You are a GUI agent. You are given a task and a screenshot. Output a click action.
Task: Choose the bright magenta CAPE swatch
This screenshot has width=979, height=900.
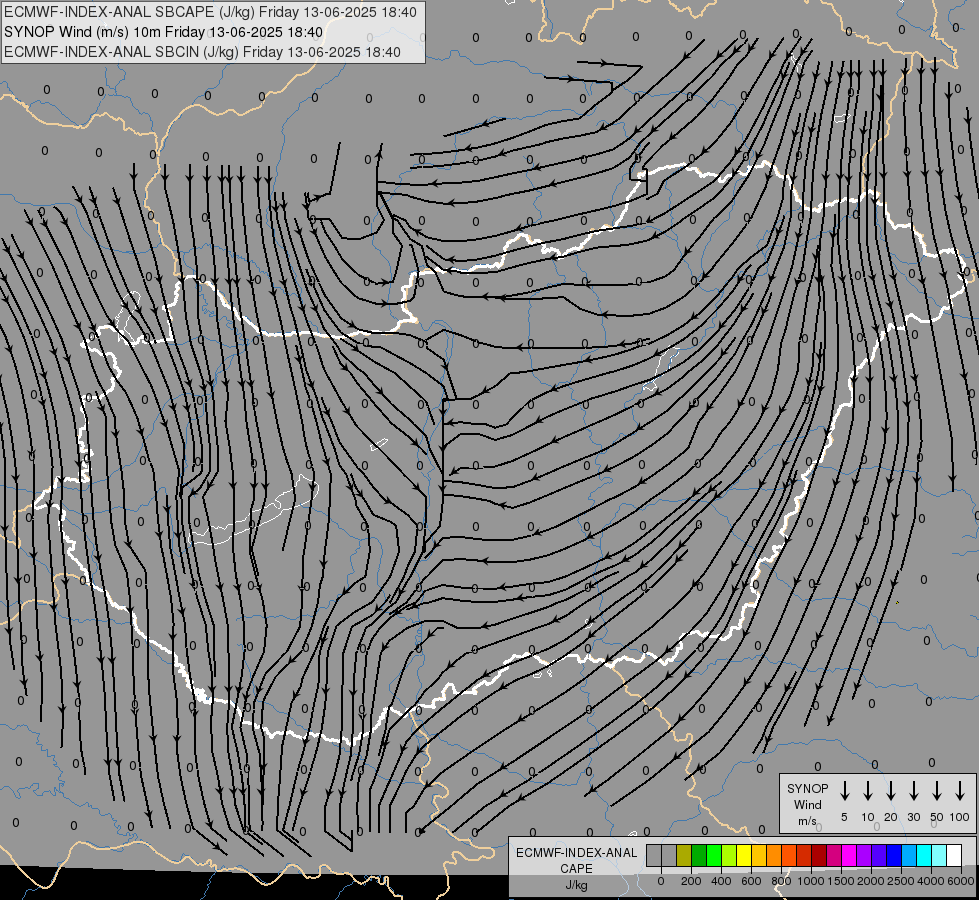coord(850,856)
